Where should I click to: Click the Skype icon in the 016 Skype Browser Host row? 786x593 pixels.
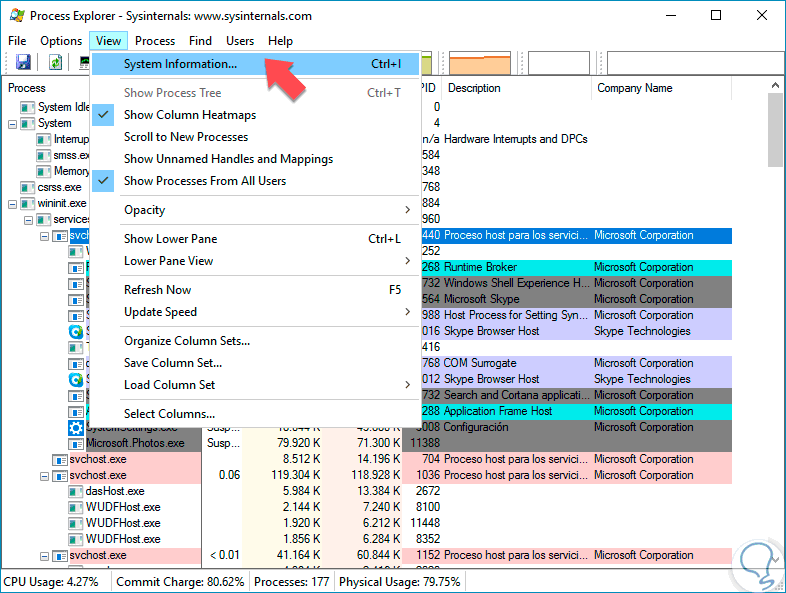(76, 331)
